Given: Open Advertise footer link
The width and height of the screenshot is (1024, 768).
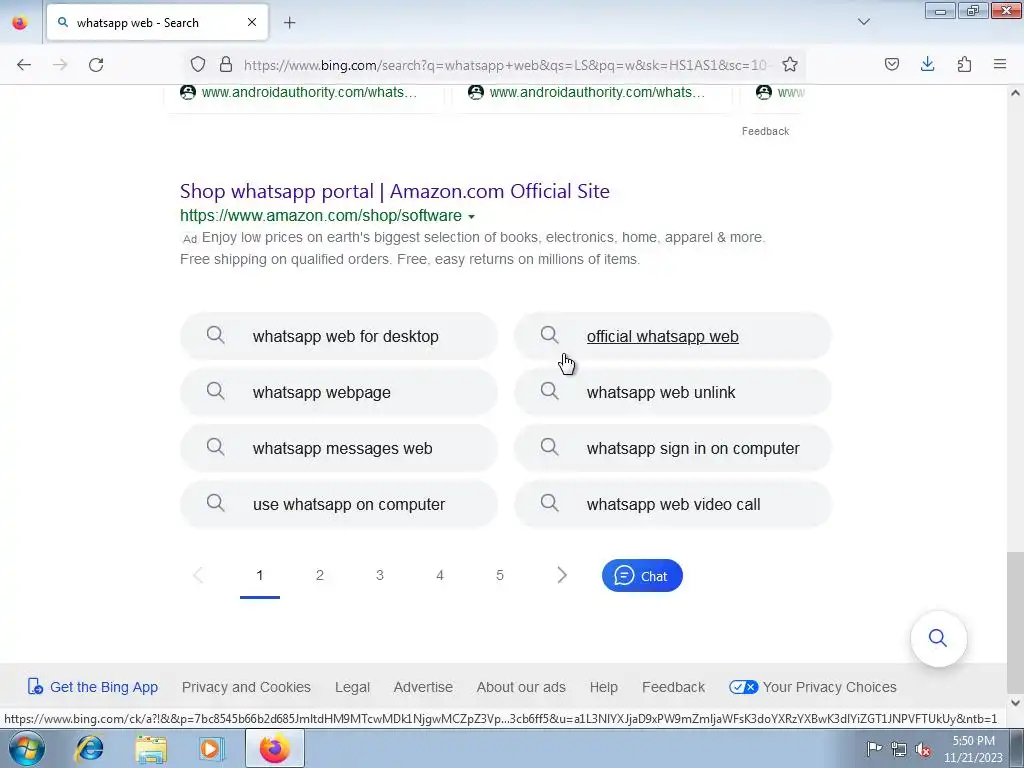Looking at the screenshot, I should tap(423, 687).
